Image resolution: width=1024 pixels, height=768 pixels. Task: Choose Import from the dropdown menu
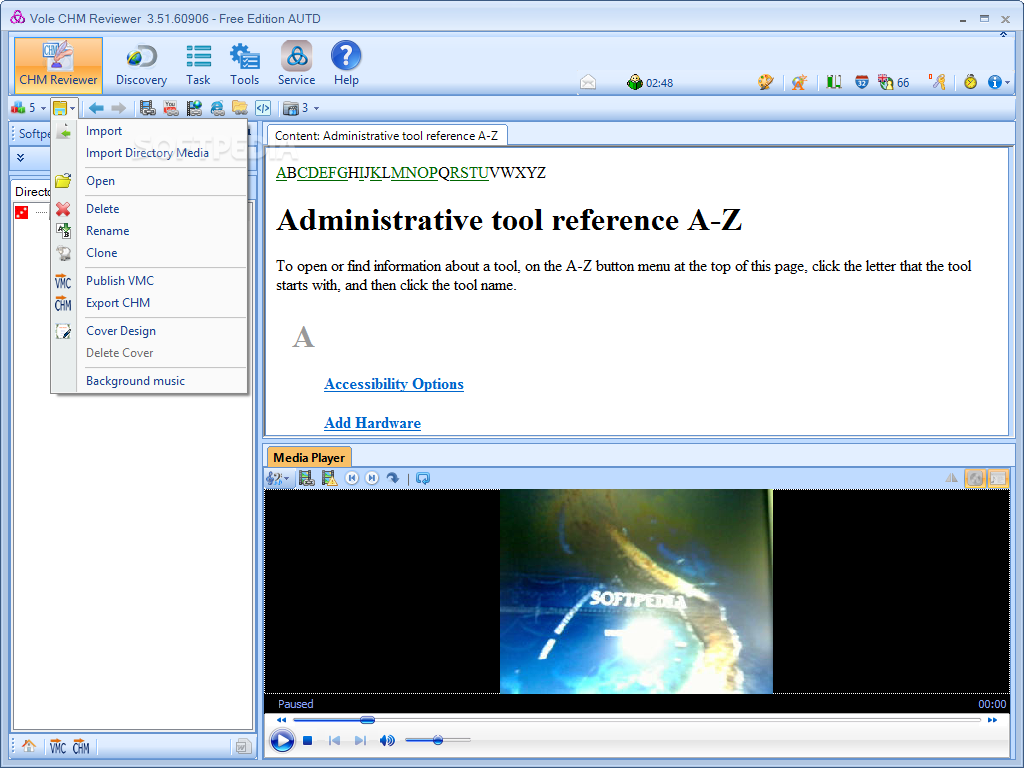(x=104, y=131)
